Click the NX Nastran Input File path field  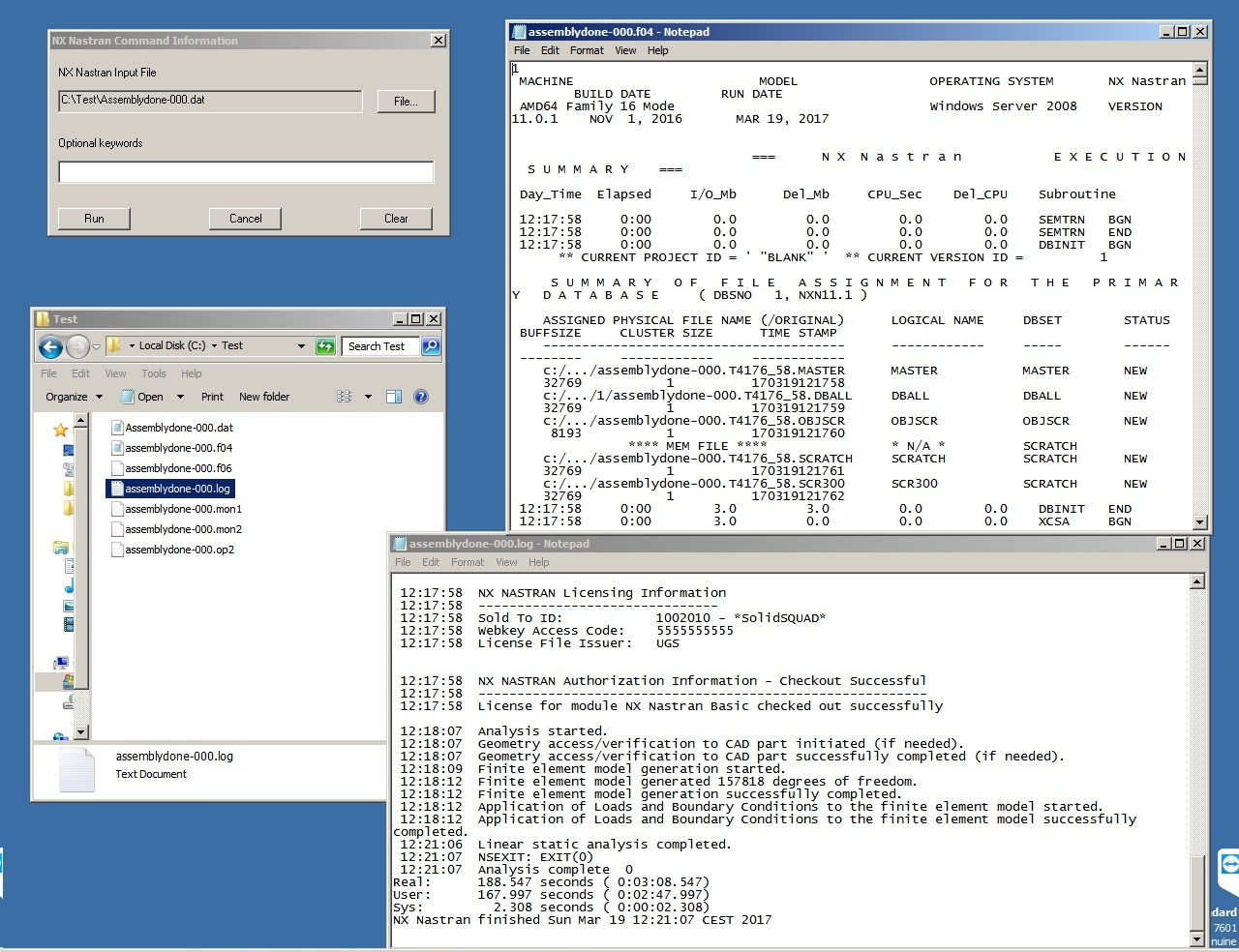click(210, 101)
